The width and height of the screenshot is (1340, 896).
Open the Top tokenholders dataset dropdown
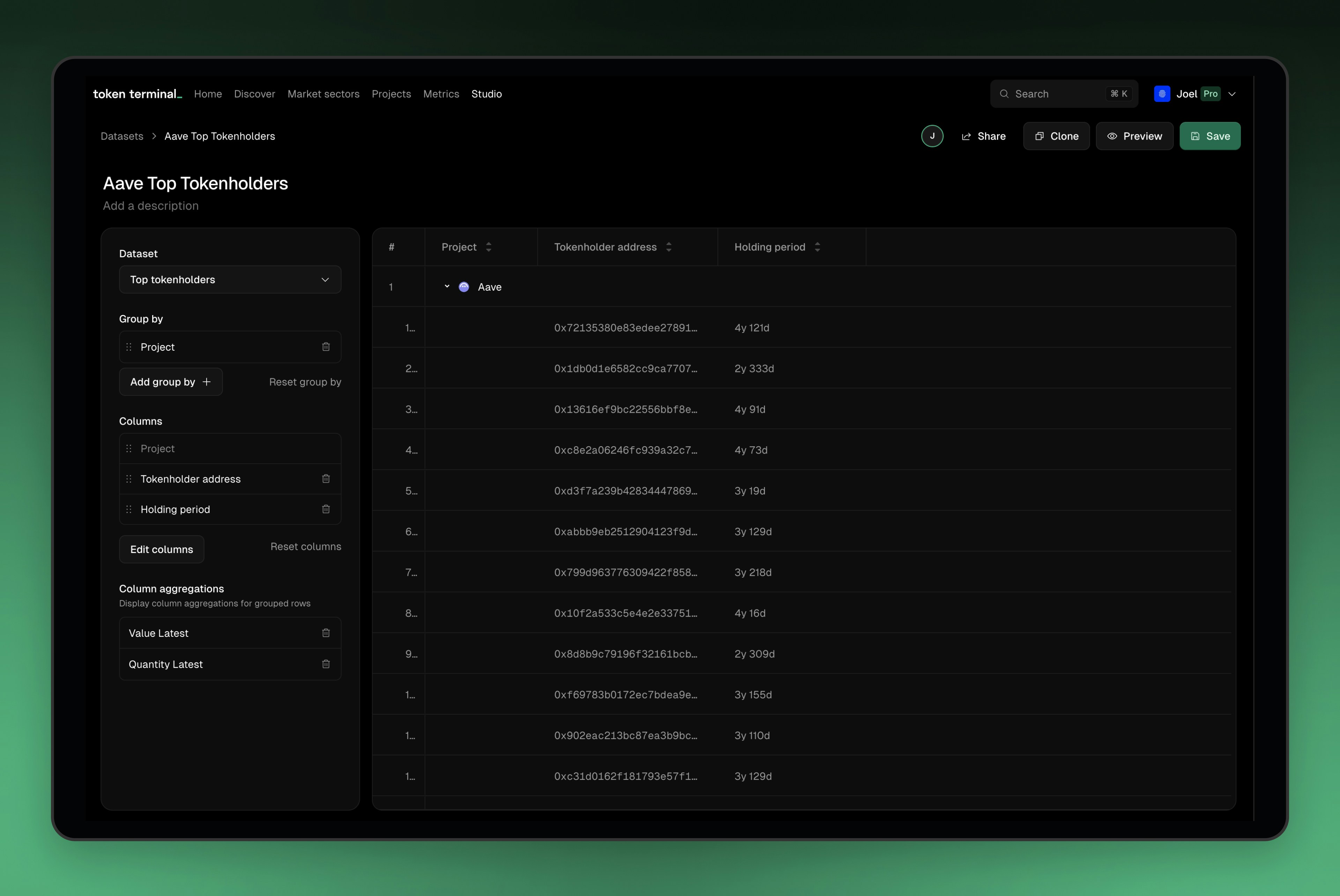pyautogui.click(x=230, y=279)
